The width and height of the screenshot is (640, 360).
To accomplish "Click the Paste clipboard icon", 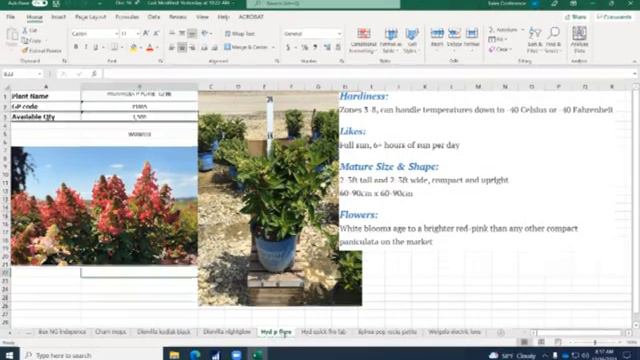I will [11, 38].
